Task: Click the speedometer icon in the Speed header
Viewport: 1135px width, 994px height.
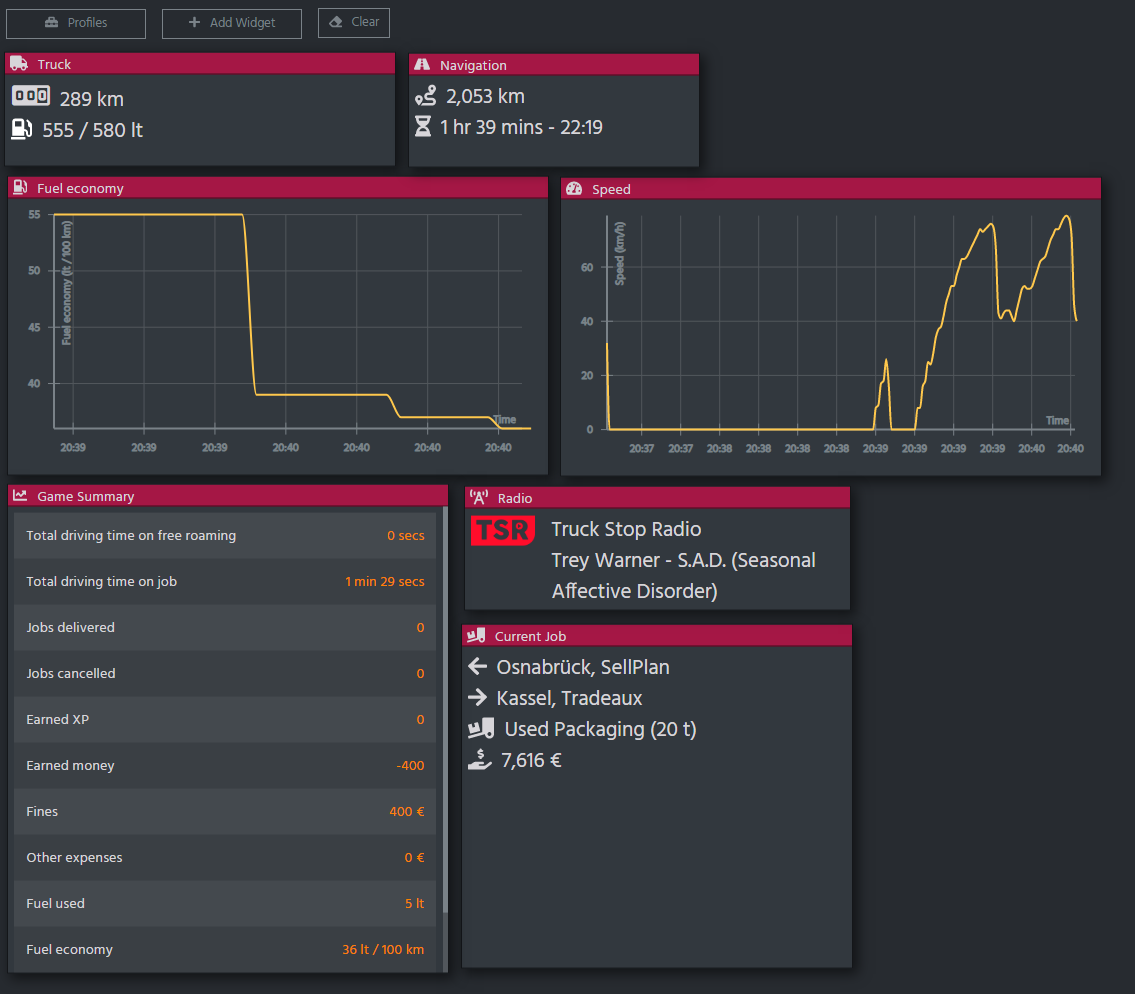Action: tap(575, 188)
